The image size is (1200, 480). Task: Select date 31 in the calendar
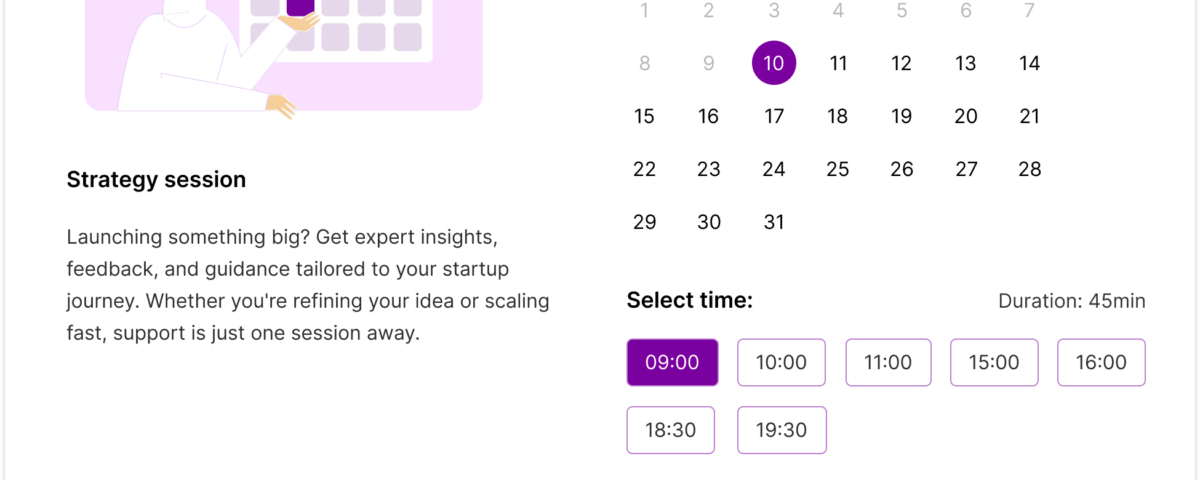(x=774, y=223)
